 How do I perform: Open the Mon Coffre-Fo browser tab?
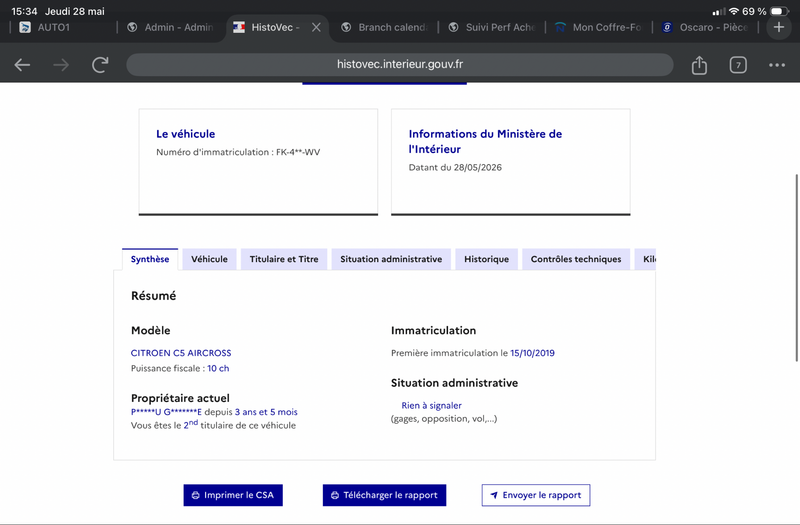(x=598, y=27)
